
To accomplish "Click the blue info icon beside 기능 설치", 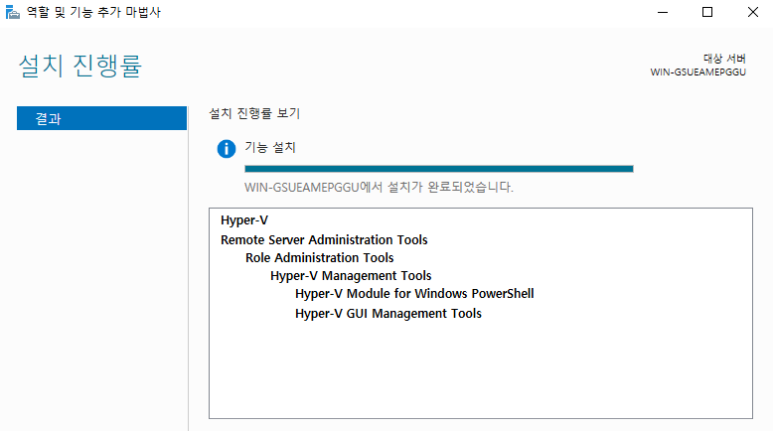I will tap(226, 148).
